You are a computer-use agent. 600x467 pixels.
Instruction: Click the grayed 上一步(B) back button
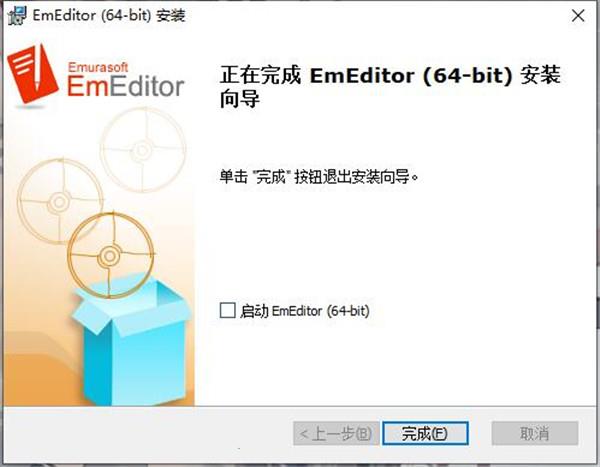pos(336,433)
